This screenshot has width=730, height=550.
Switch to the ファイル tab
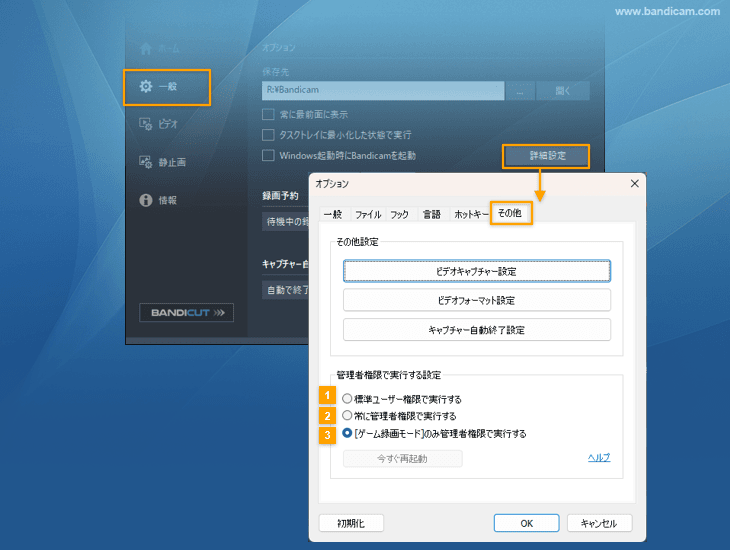coord(367,214)
